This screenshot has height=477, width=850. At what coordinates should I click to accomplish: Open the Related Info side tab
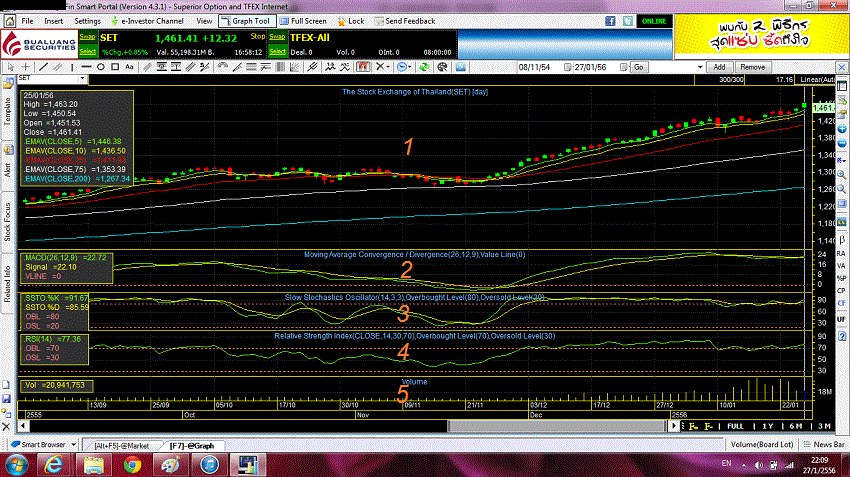(8, 284)
